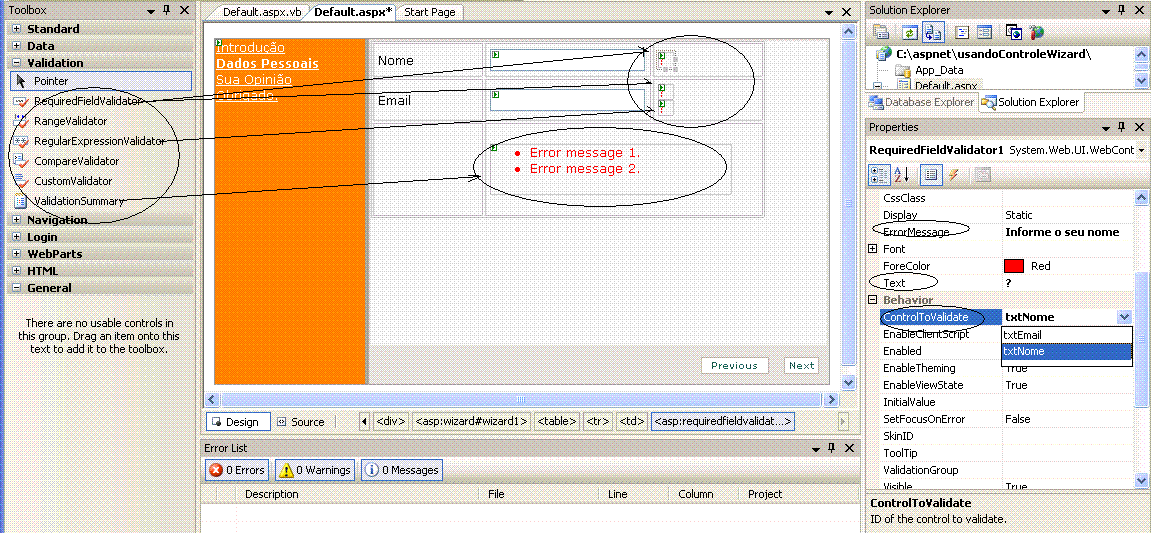Toggle the 0 Messages filter

(x=401, y=470)
